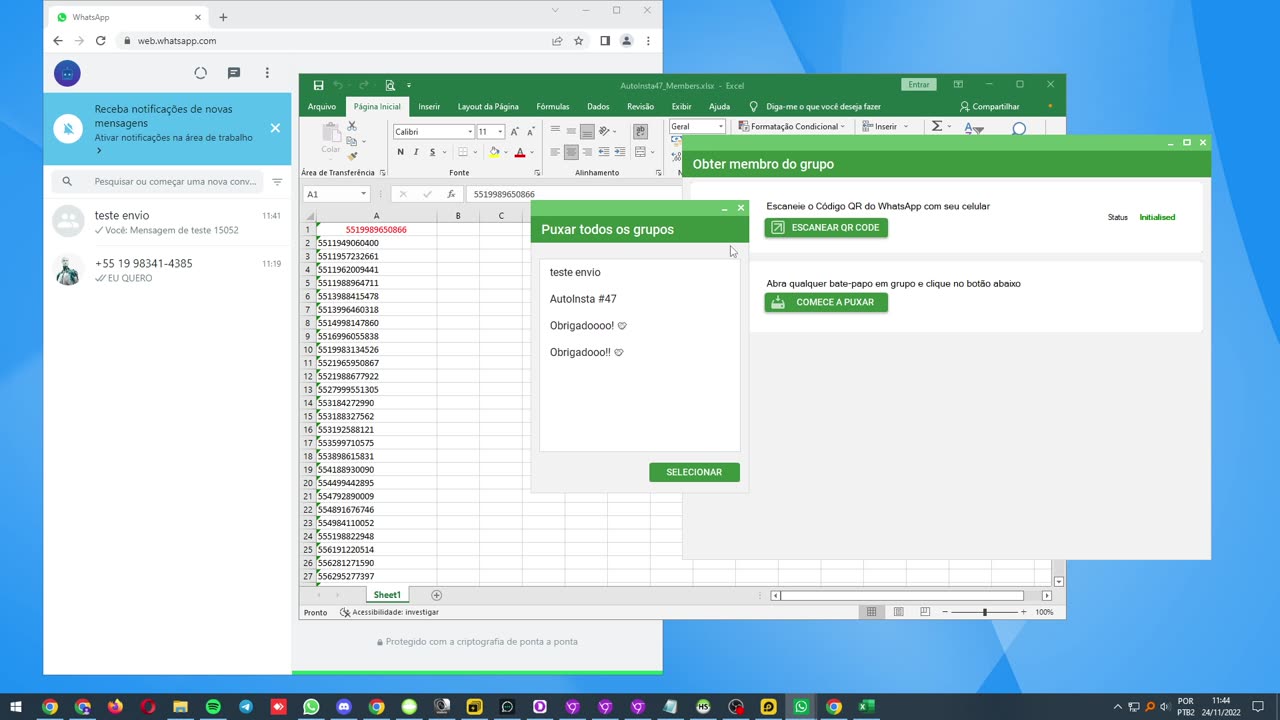Insert function using the fx button
Viewport: 1280px width, 720px height.
451,194
